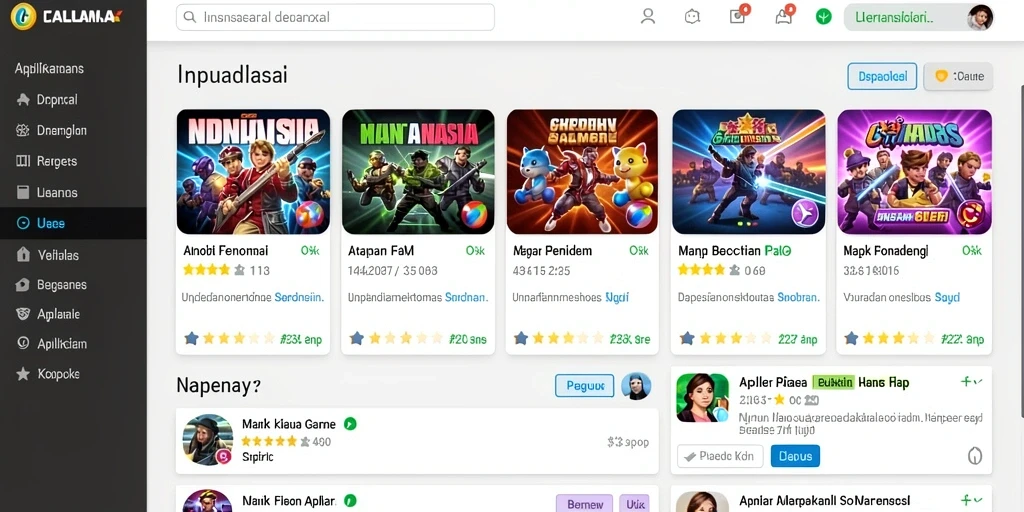The image size is (1024, 512).
Task: Open the inbox icon with red badge
Action: 738,16
